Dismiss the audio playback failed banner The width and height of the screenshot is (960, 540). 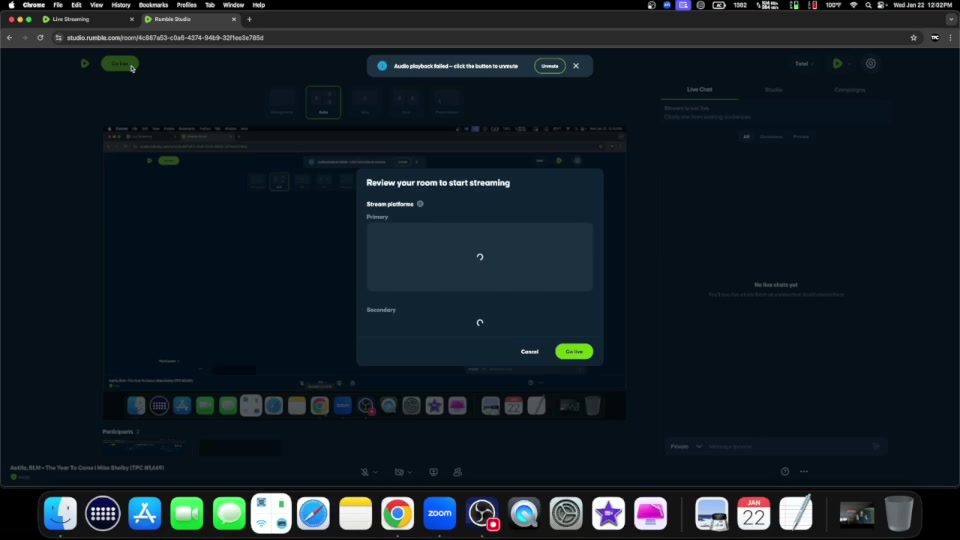click(x=576, y=66)
